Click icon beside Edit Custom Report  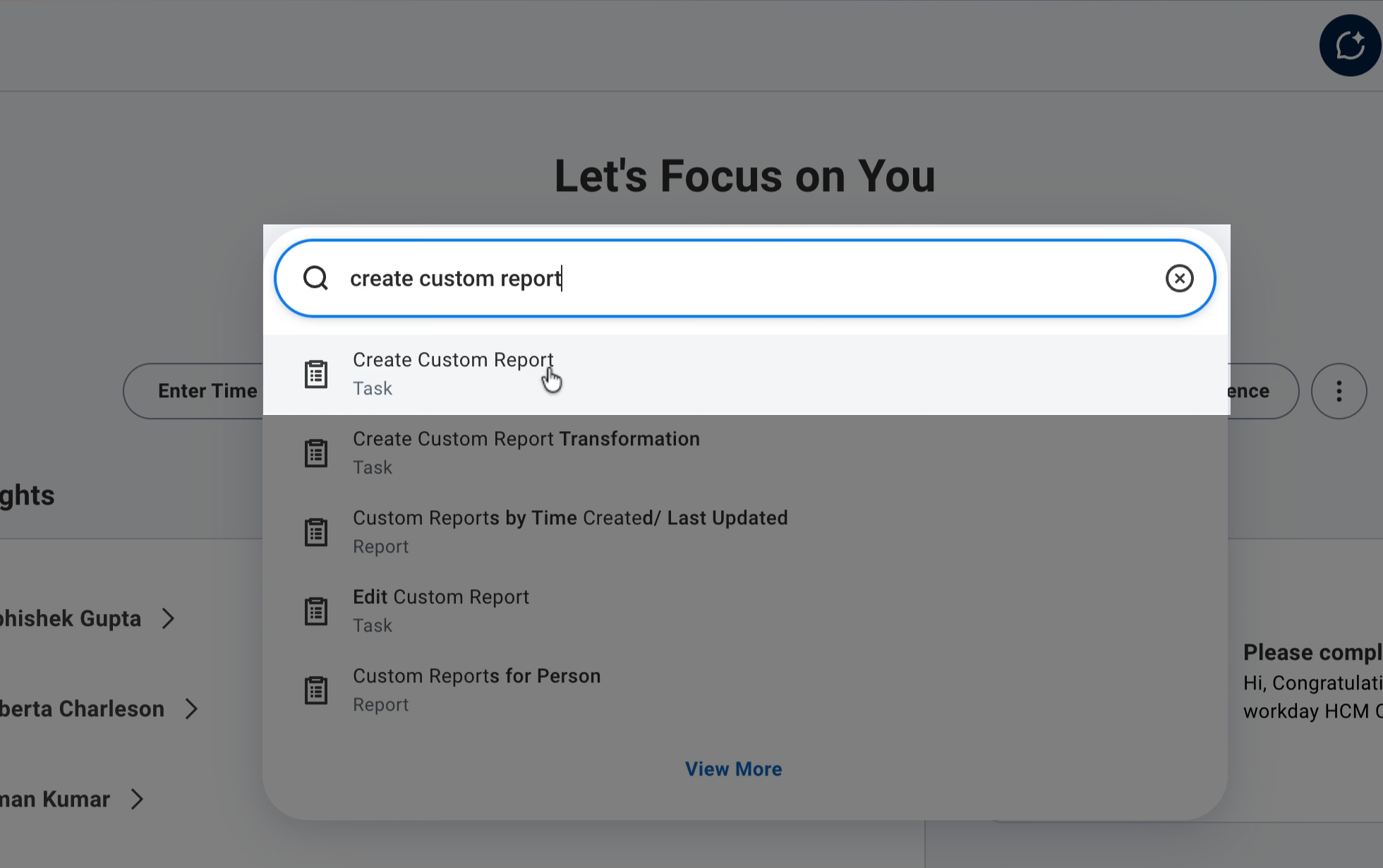316,611
